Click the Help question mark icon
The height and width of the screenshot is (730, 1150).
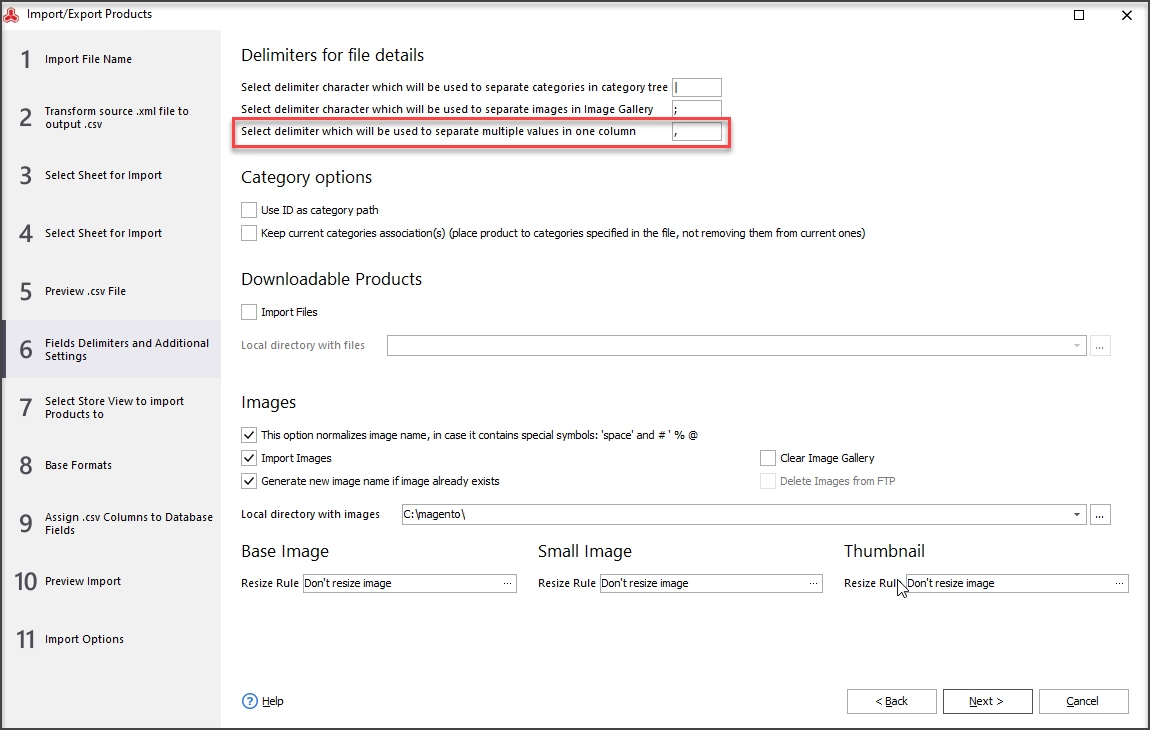(249, 701)
